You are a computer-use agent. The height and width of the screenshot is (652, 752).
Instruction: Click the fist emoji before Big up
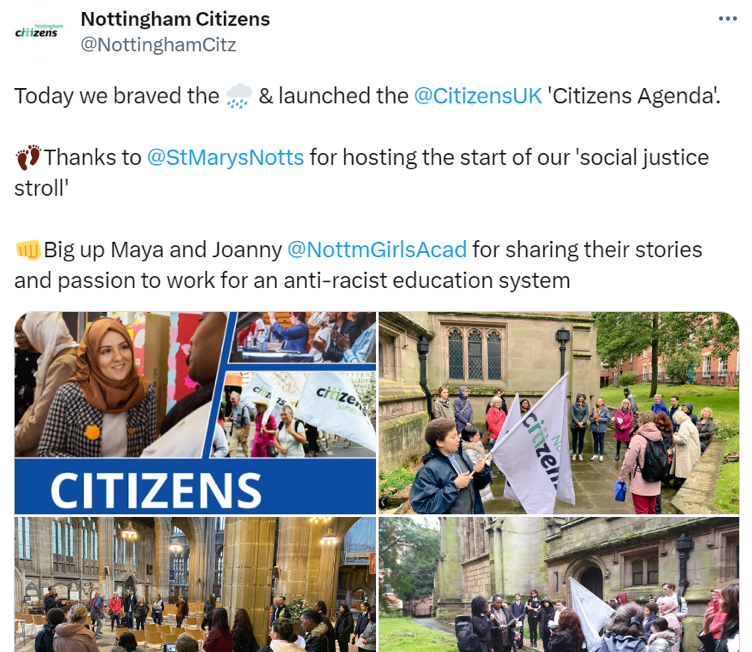tap(28, 250)
